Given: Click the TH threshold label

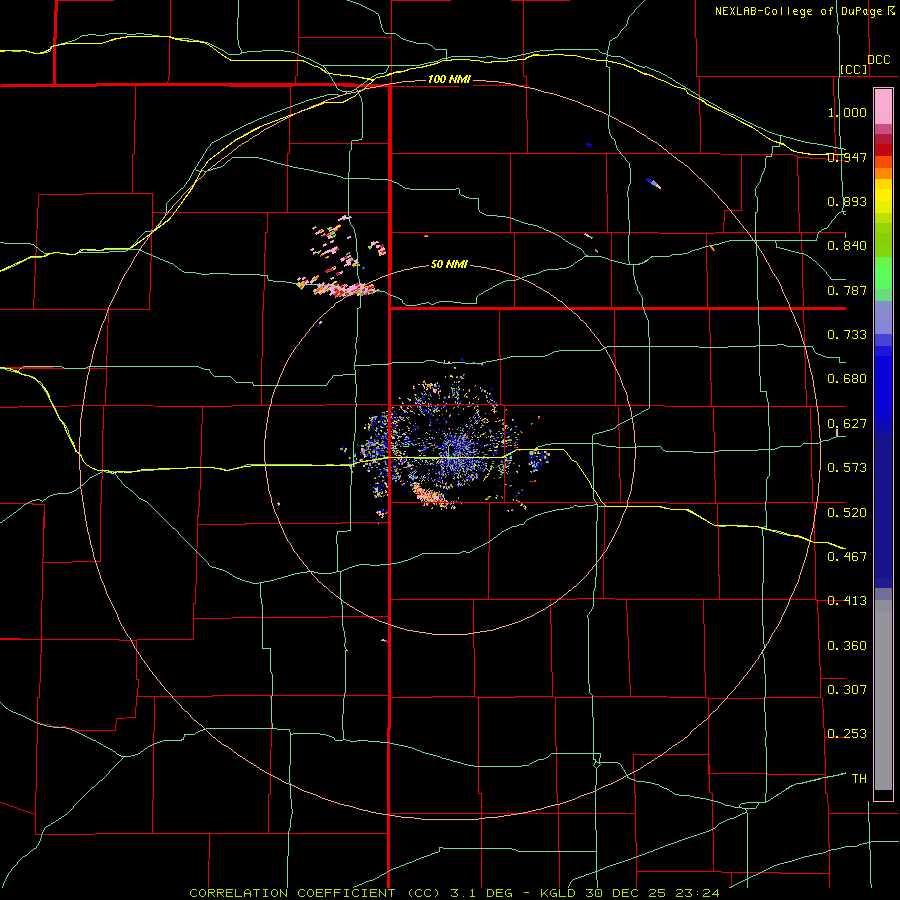Looking at the screenshot, I should [859, 779].
